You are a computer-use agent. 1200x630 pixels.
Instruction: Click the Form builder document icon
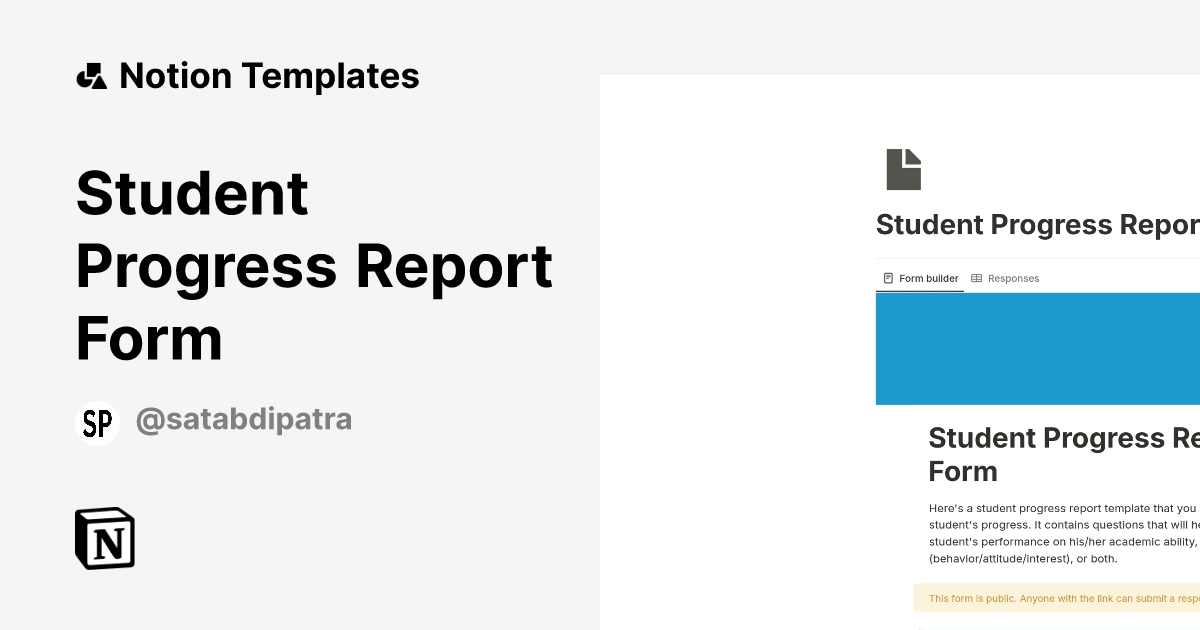(x=887, y=277)
